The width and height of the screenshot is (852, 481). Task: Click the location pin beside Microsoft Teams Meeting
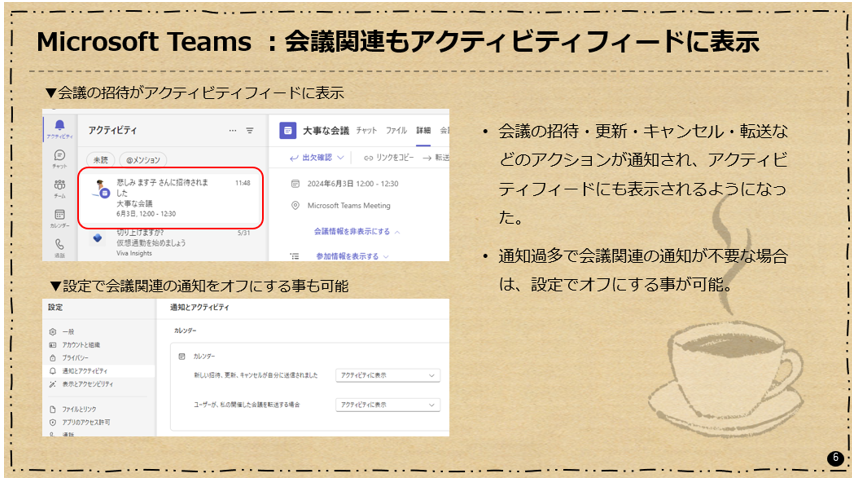(x=295, y=205)
